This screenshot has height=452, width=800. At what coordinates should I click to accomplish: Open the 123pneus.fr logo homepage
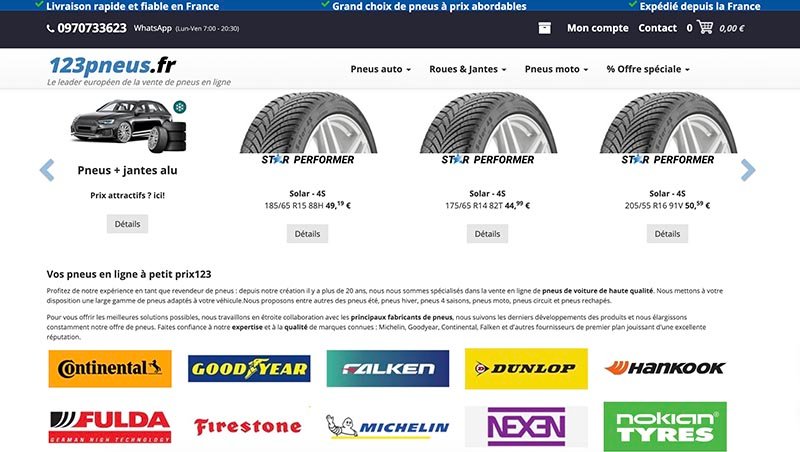click(113, 65)
